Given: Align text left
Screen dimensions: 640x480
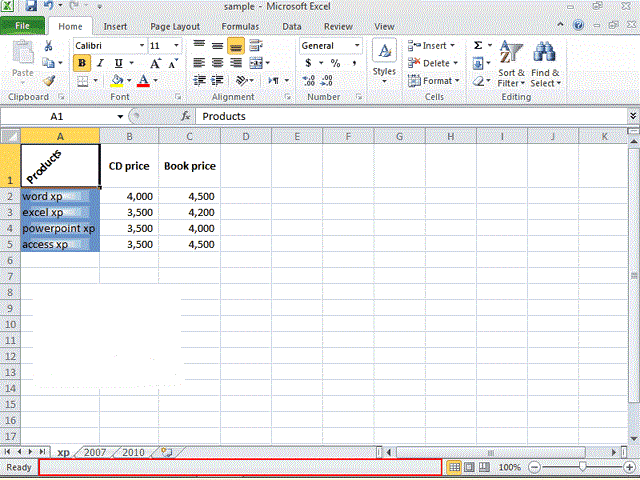Looking at the screenshot, I should click(x=199, y=63).
